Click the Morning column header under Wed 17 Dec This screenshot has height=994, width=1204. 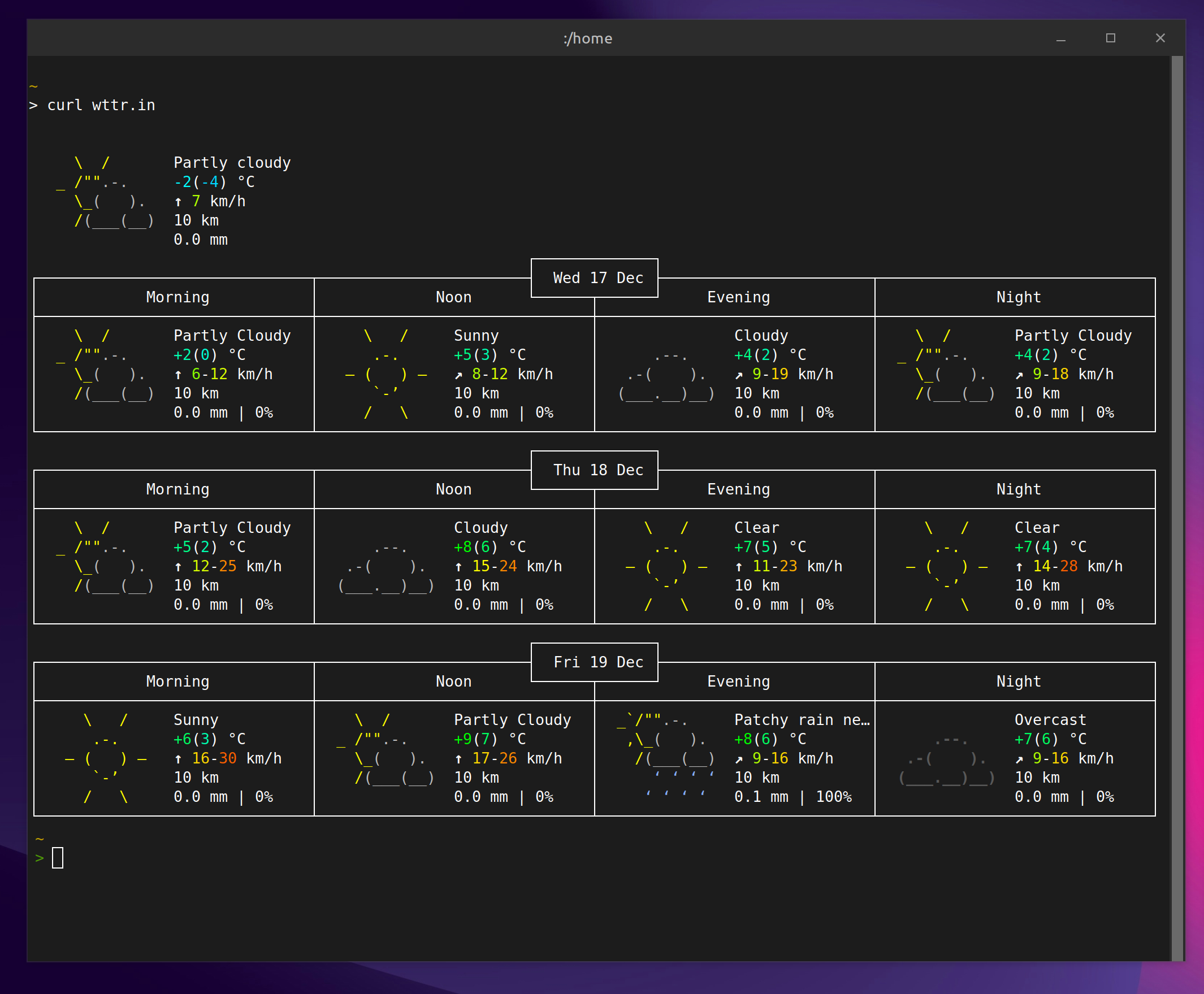coord(177,297)
